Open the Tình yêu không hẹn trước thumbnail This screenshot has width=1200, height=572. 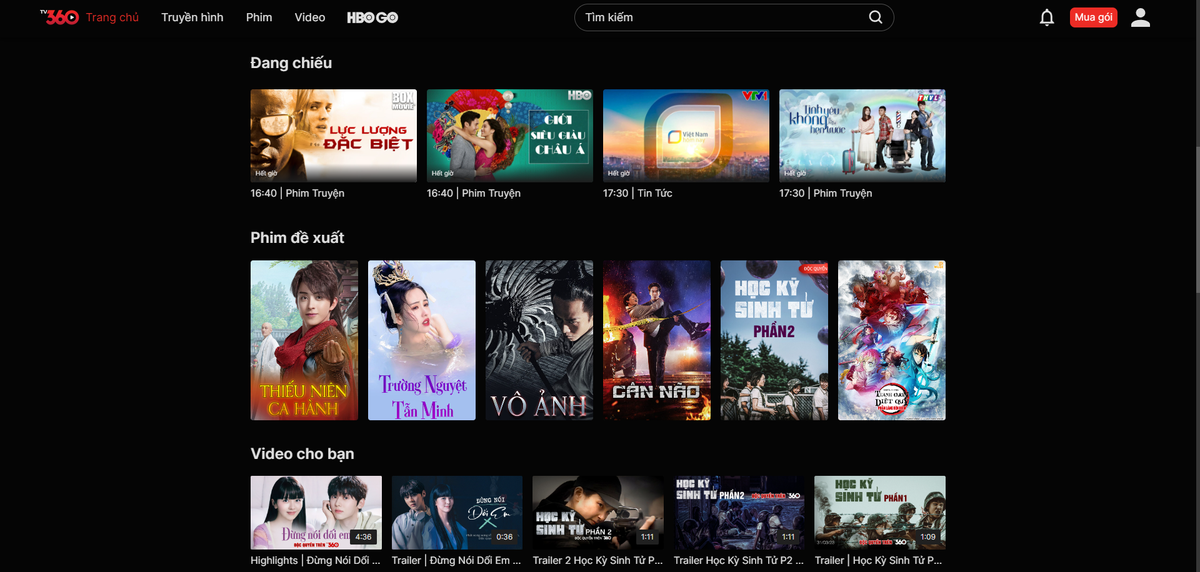(x=862, y=136)
